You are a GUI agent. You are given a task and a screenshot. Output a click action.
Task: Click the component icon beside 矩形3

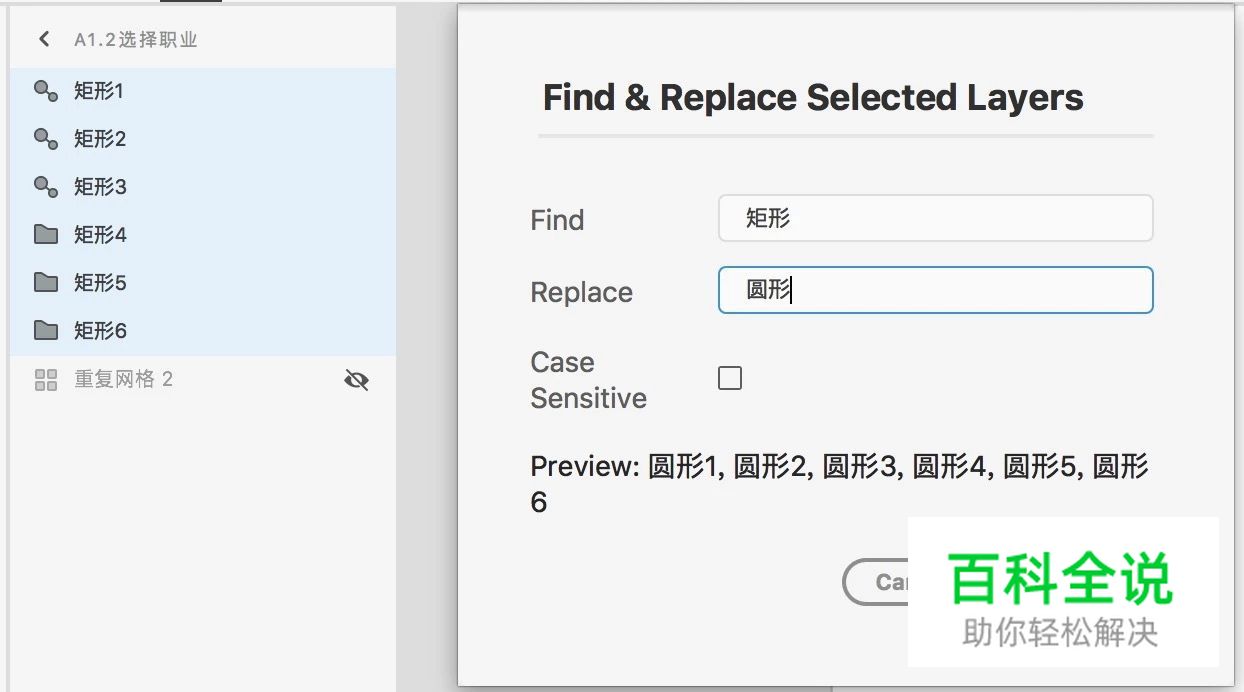(45, 187)
